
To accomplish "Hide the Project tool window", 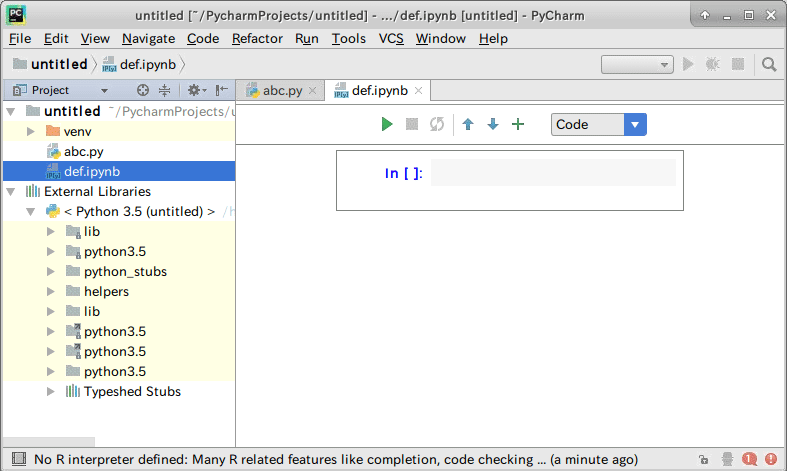I will point(221,90).
